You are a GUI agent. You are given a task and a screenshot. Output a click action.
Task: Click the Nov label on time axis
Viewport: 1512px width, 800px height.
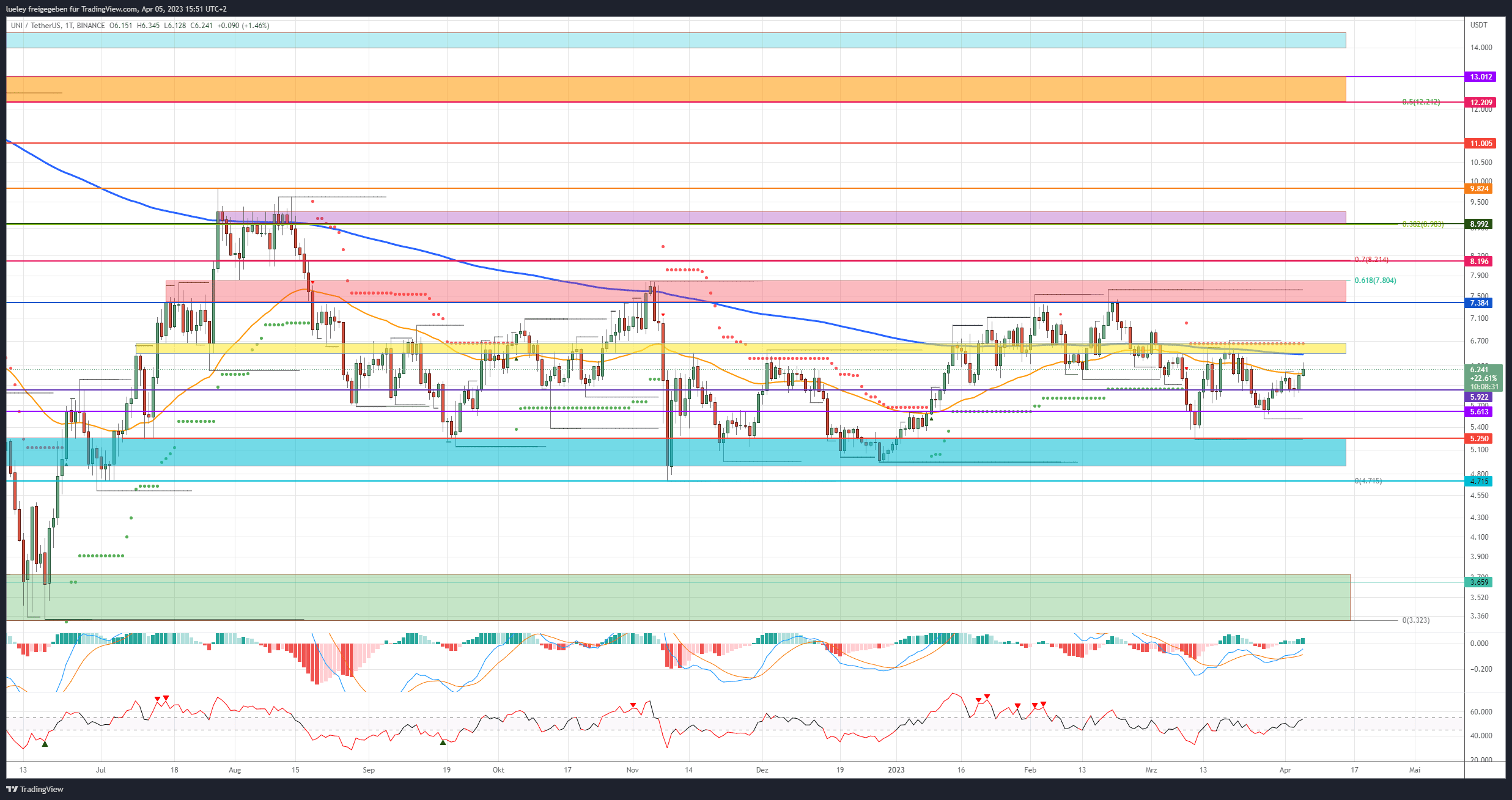coord(633,770)
